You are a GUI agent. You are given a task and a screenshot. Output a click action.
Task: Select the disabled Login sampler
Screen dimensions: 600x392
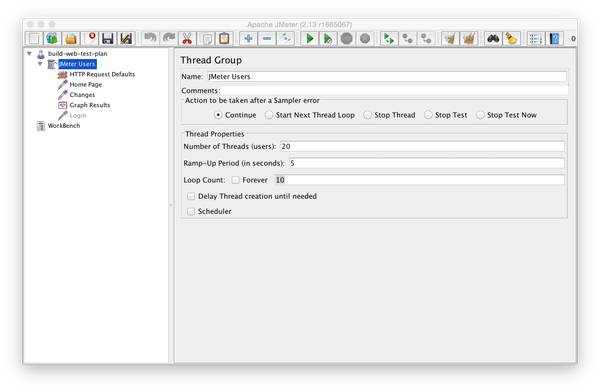[x=78, y=116]
